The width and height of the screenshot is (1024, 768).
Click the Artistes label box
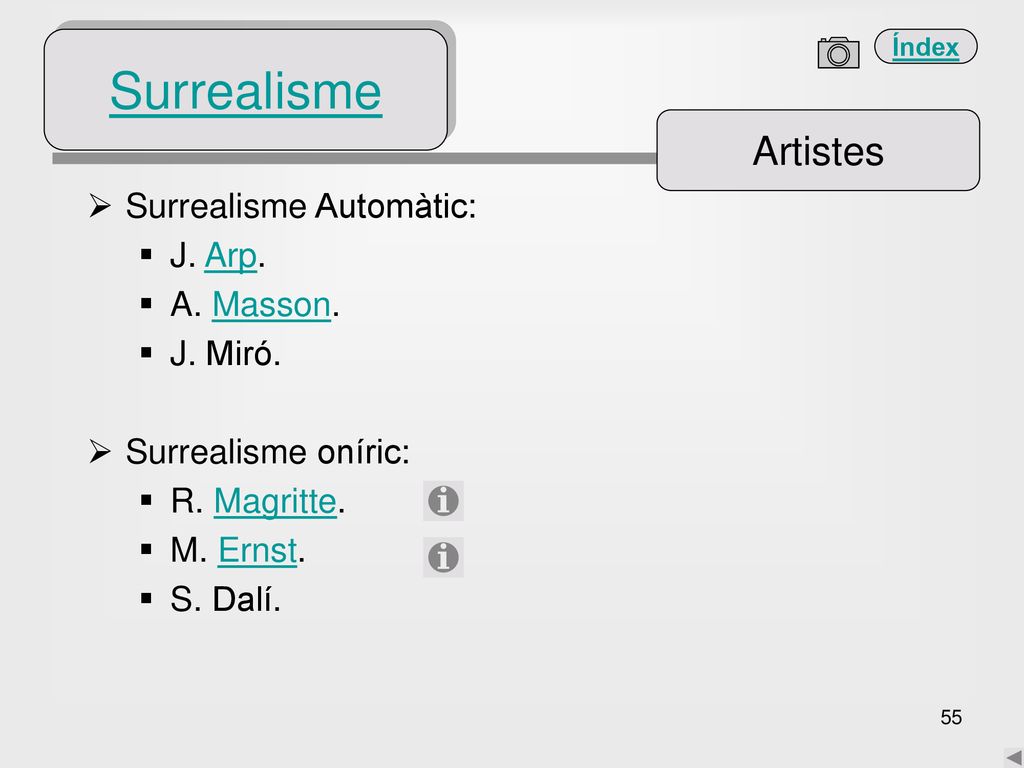pyautogui.click(x=818, y=150)
